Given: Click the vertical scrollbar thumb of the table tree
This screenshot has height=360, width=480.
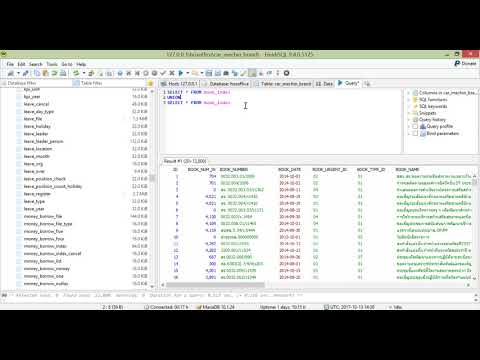Looking at the screenshot, I should pos(152,178).
